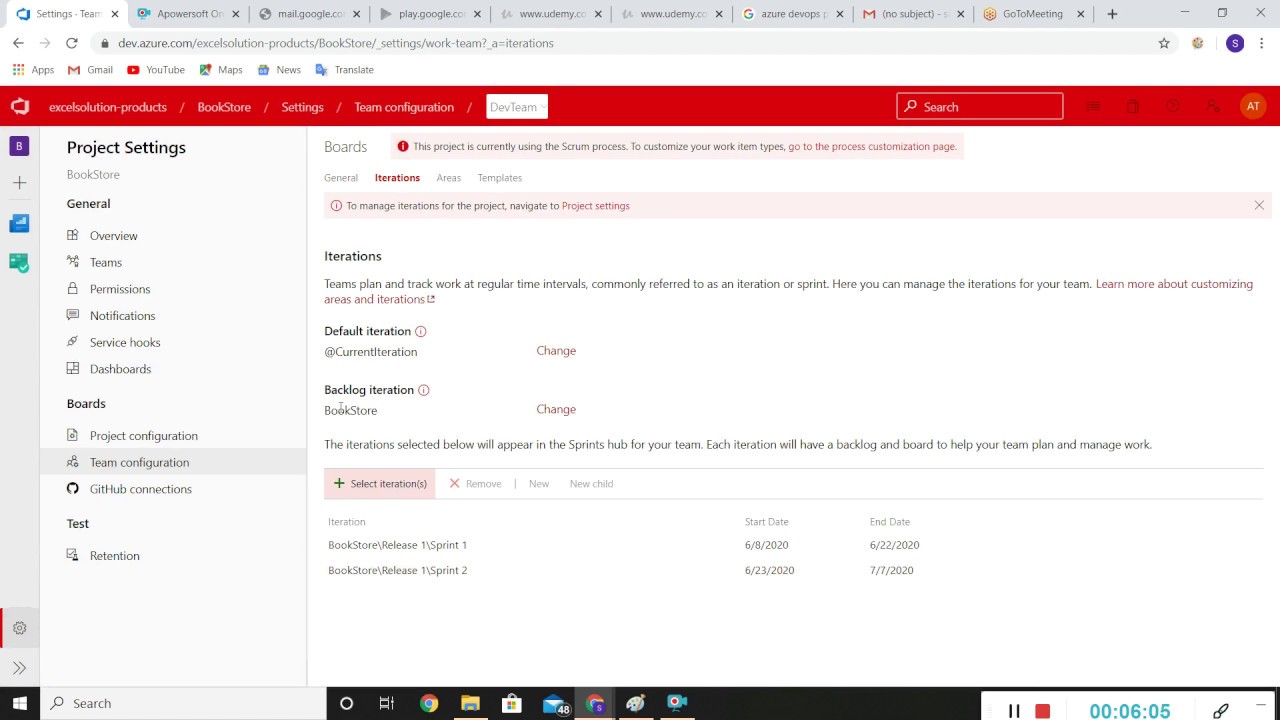The width and height of the screenshot is (1280, 720).
Task: Follow the Project settings link in banner
Action: click(596, 206)
